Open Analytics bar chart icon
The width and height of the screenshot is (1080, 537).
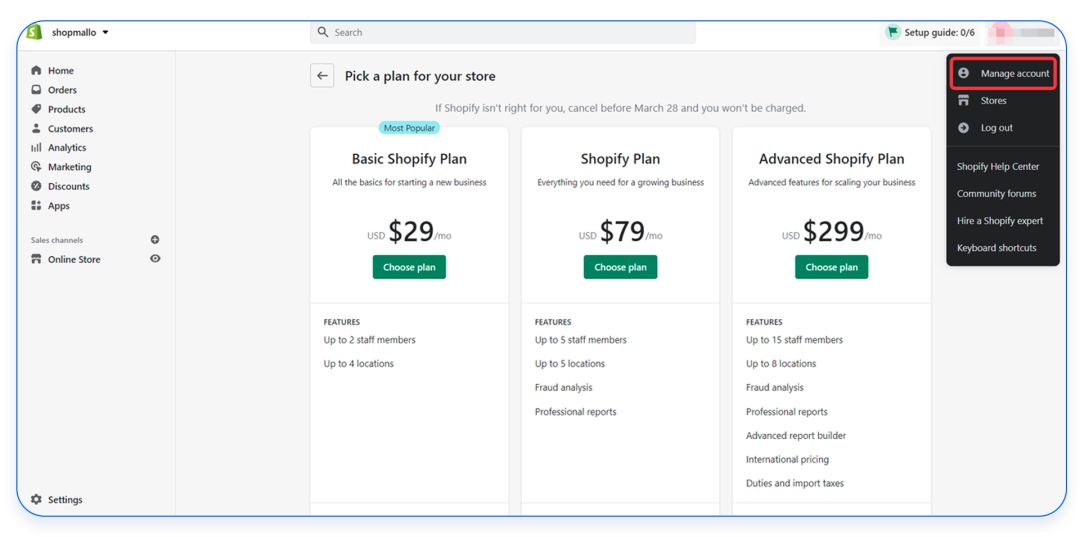point(37,148)
